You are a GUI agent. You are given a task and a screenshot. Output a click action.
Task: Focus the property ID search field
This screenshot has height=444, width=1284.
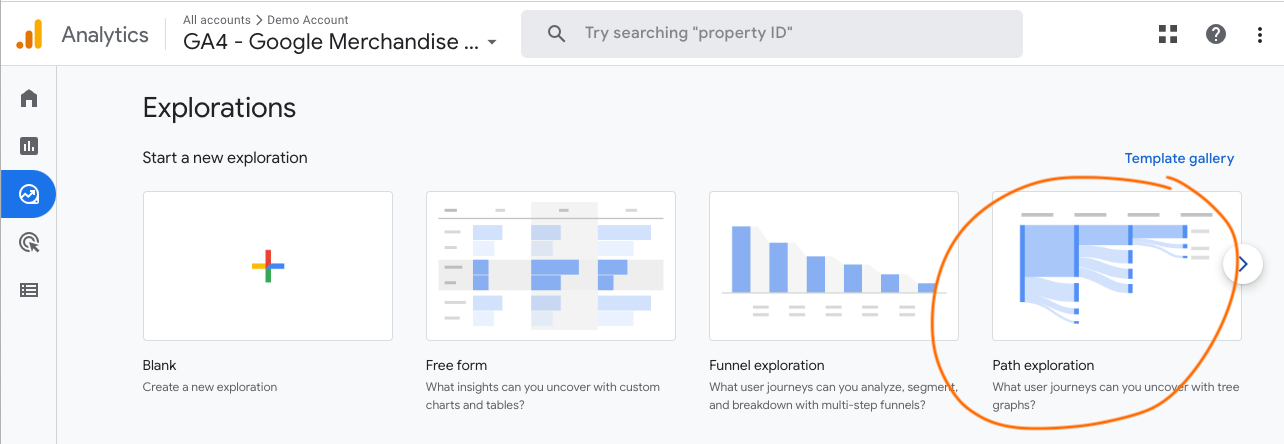tap(772, 34)
